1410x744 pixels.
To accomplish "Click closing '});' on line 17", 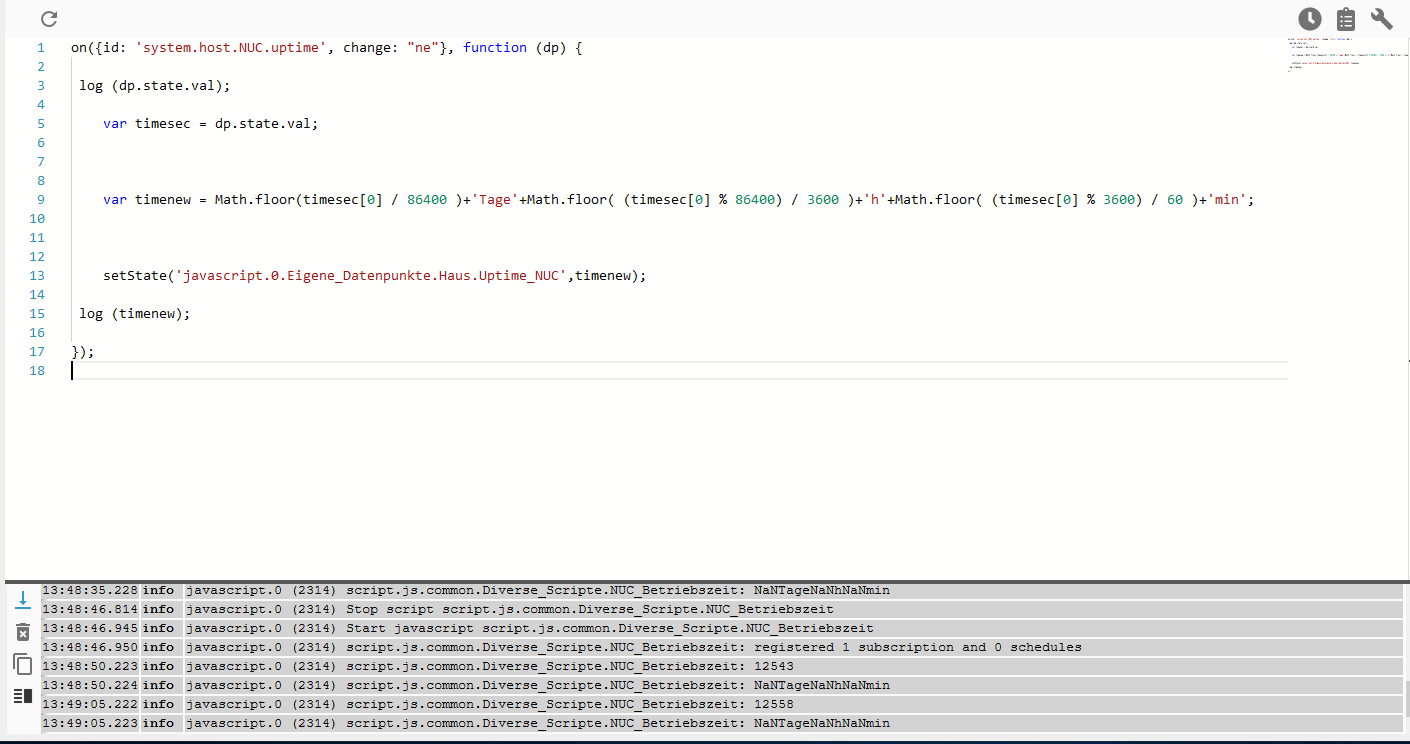I will [83, 351].
